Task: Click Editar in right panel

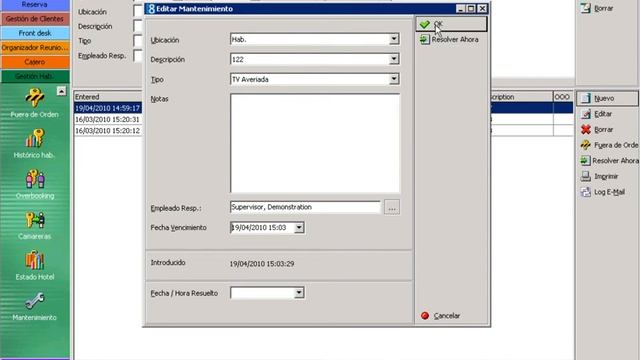Action: 597,114
